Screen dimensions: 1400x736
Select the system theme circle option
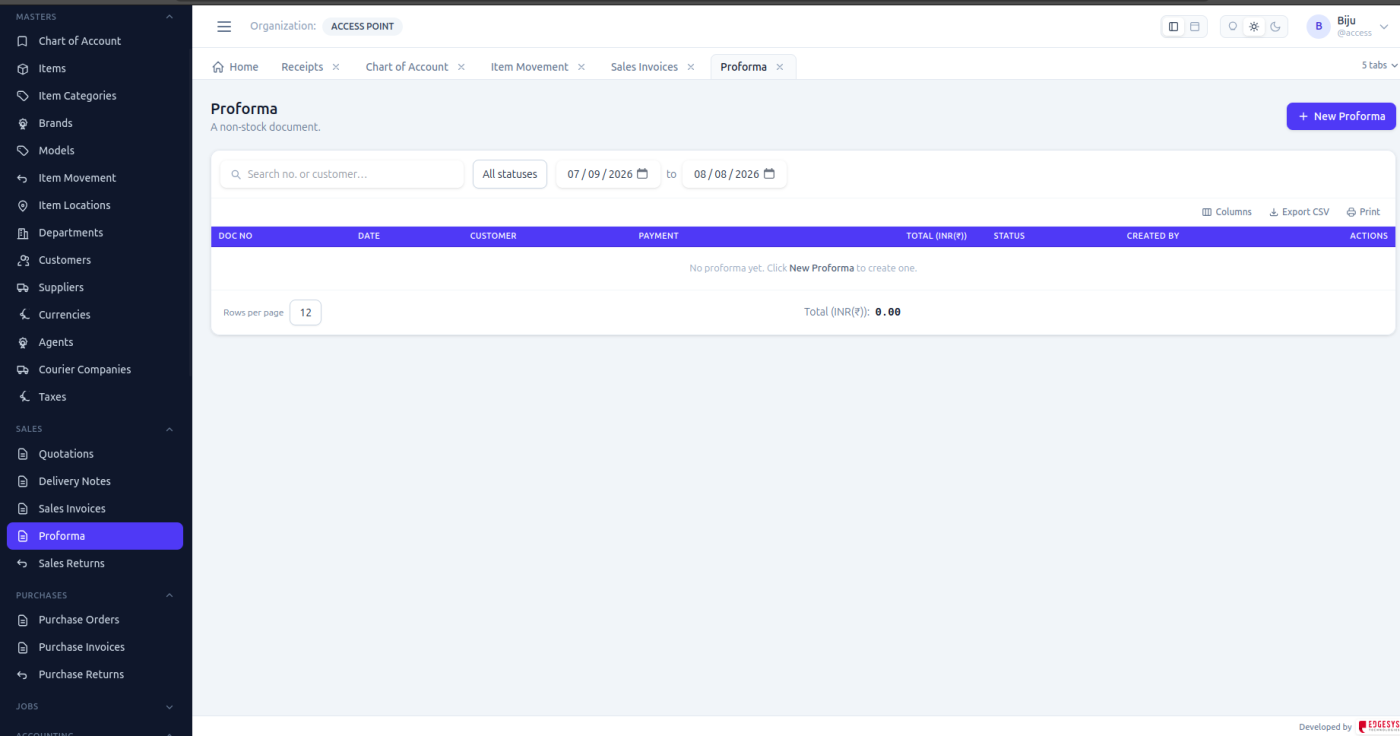1233,27
